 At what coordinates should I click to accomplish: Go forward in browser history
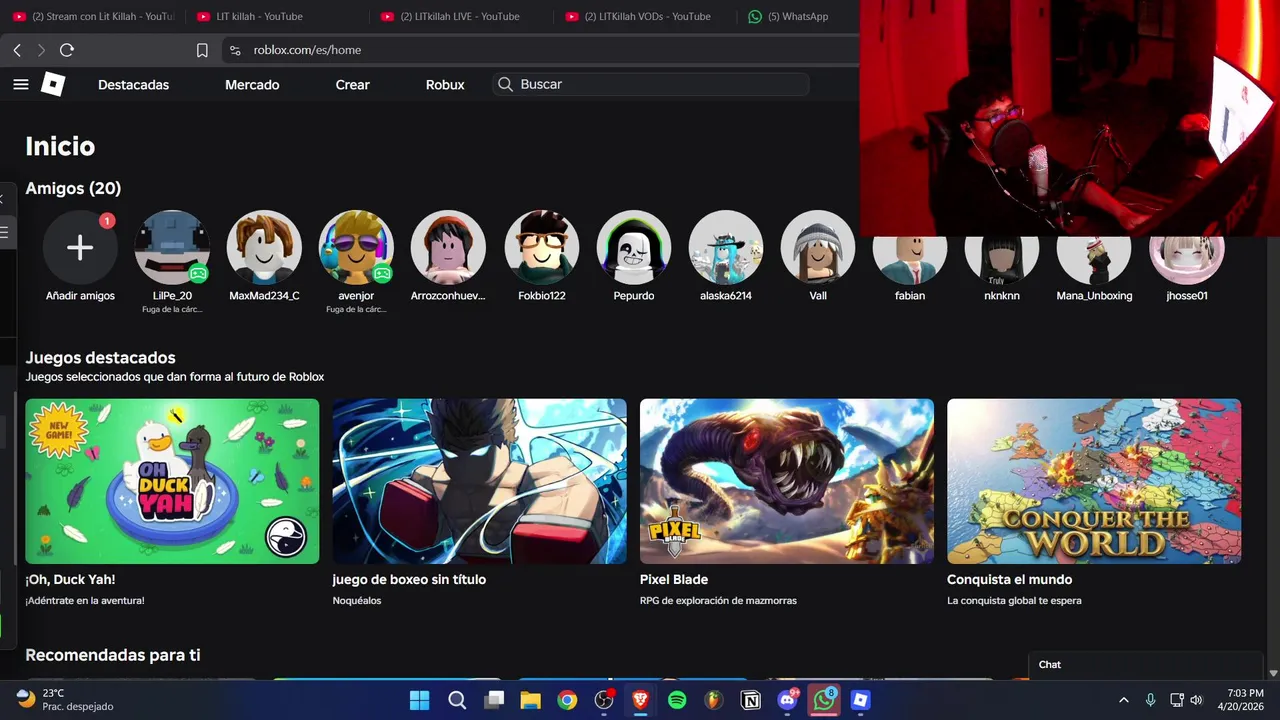41,50
